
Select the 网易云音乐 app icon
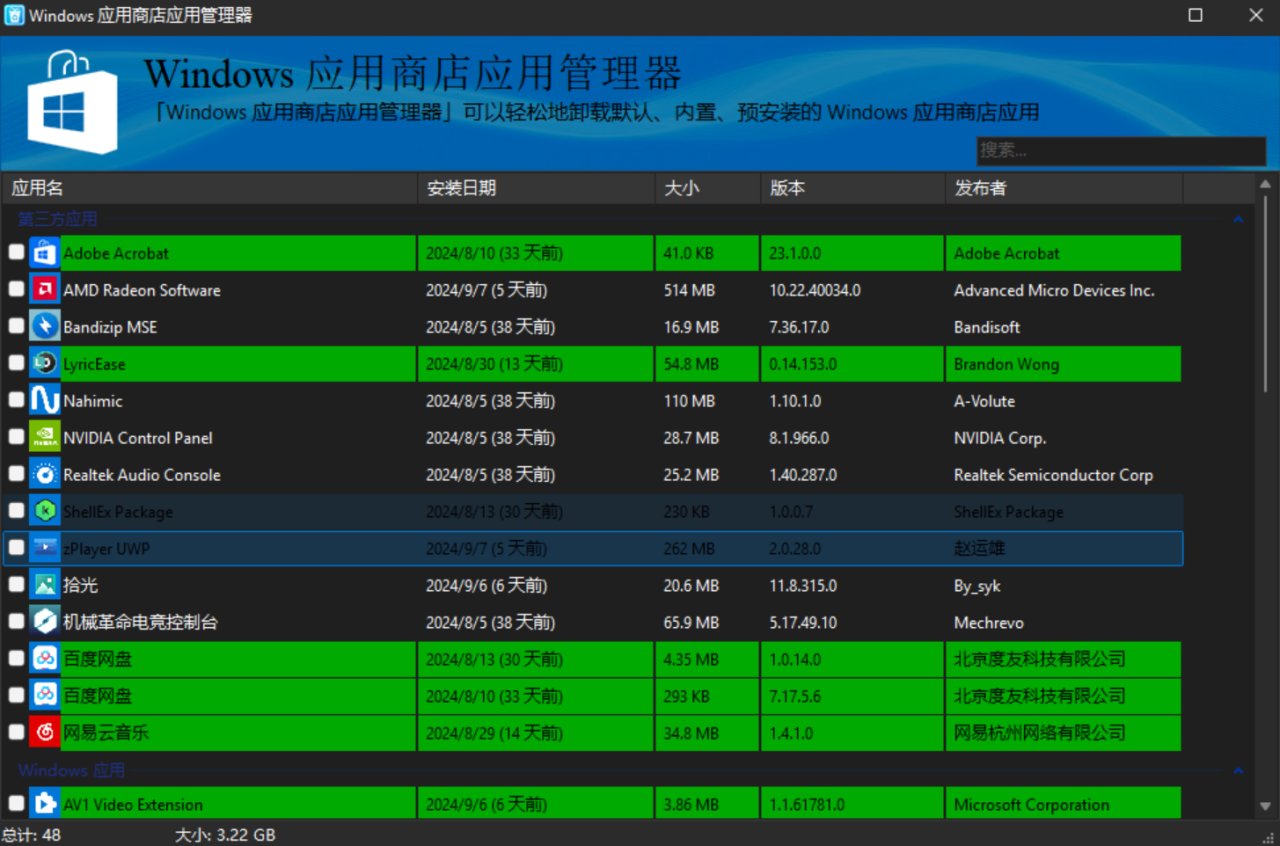(x=44, y=733)
